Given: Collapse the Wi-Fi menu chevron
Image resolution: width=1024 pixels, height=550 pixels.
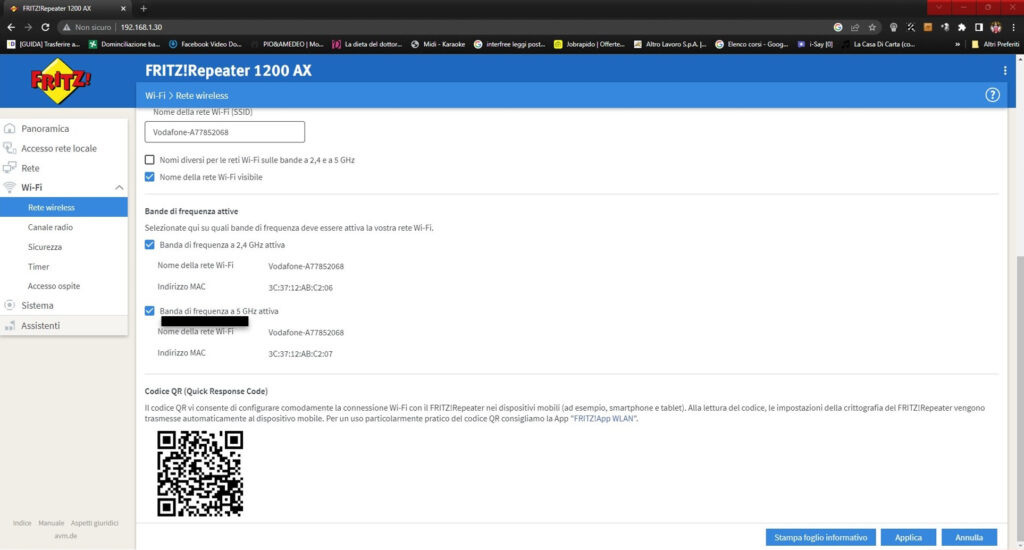Looking at the screenshot, I should pos(119,187).
